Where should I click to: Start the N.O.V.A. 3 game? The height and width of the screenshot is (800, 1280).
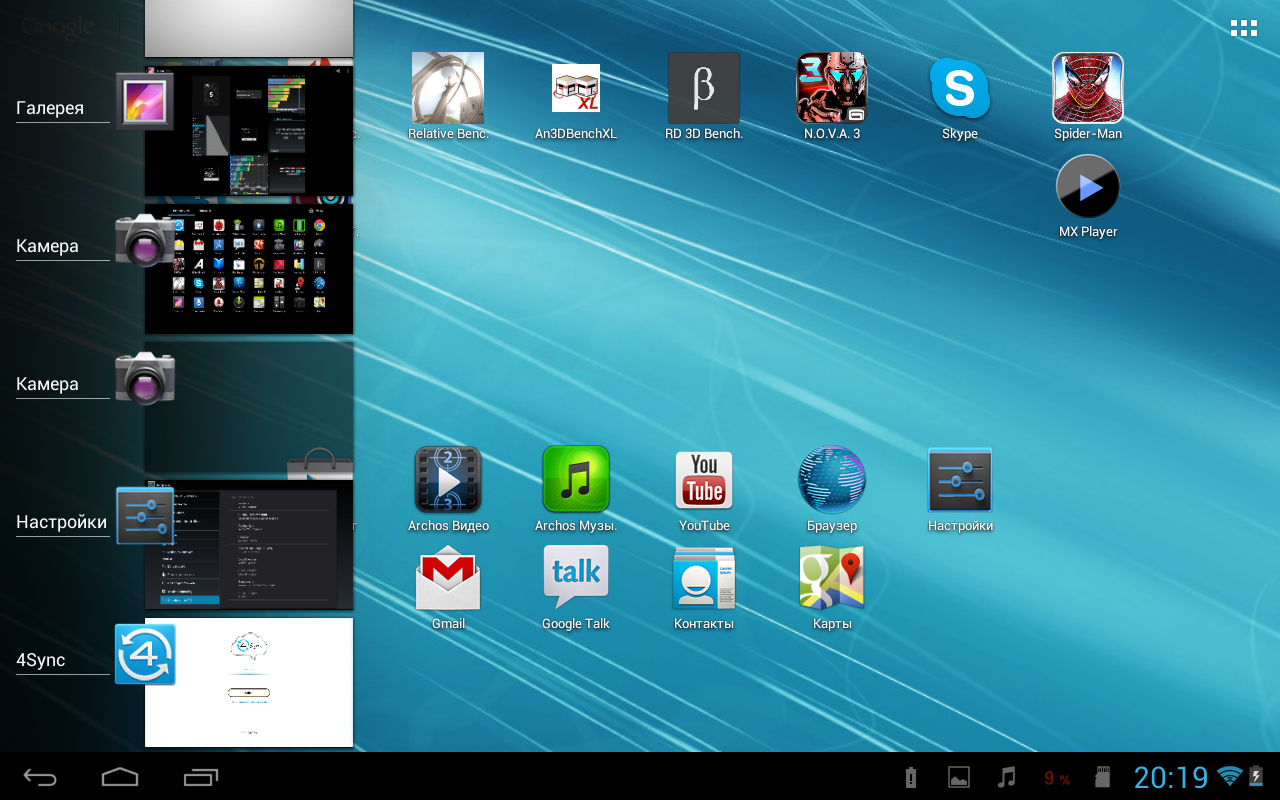(x=832, y=96)
